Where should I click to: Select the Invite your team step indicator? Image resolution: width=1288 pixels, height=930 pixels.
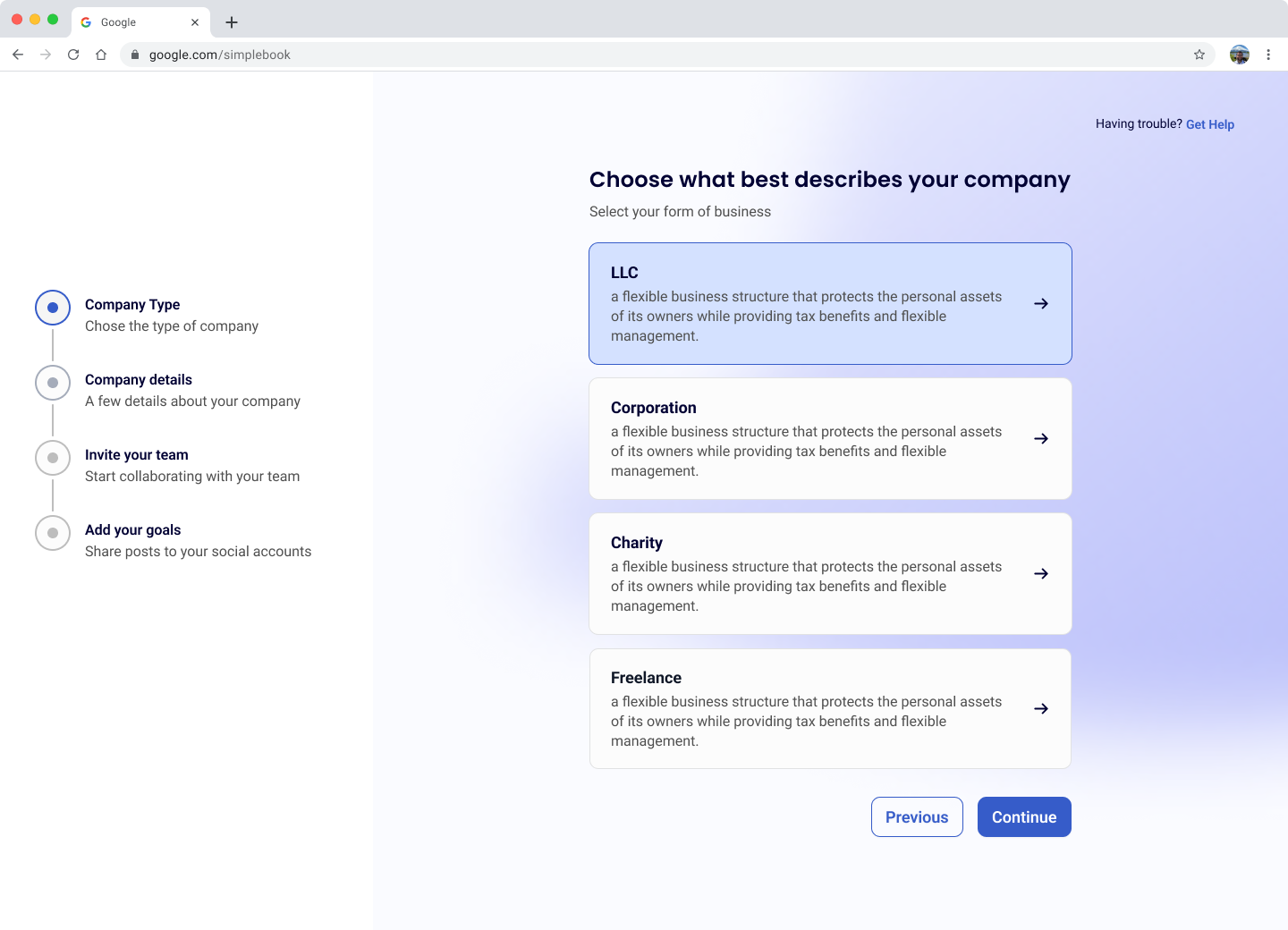pyautogui.click(x=53, y=458)
